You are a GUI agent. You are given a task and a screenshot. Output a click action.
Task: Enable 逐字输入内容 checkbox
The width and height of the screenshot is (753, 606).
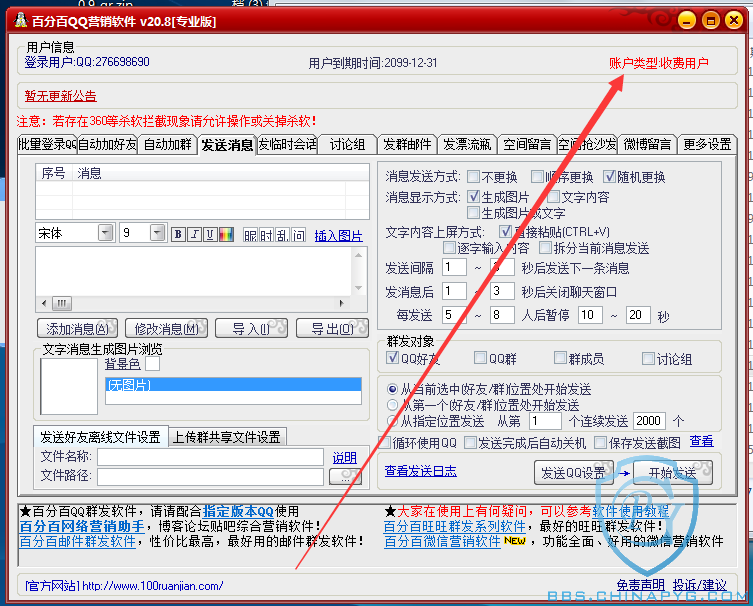click(449, 248)
